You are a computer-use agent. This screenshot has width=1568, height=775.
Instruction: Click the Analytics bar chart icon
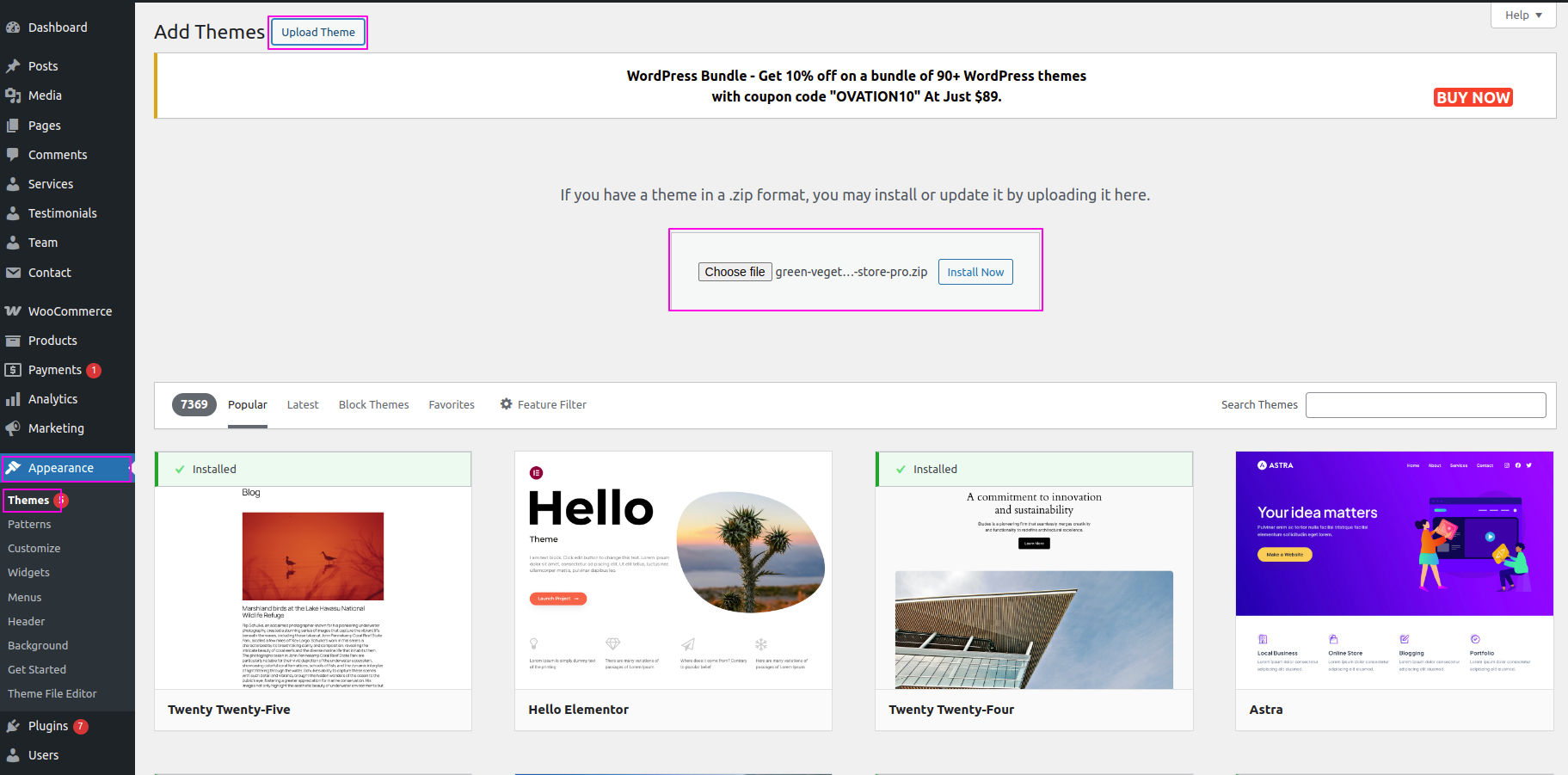click(13, 399)
